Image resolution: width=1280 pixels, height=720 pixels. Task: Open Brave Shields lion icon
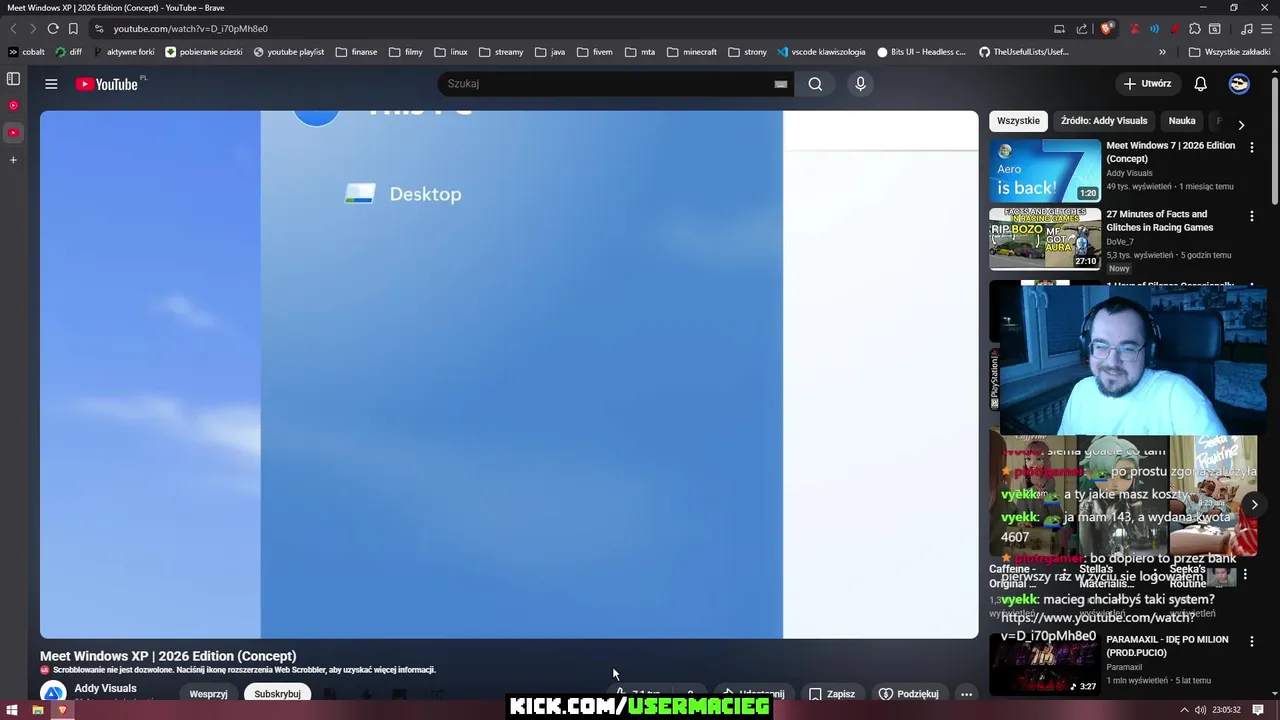pyautogui.click(x=1106, y=29)
